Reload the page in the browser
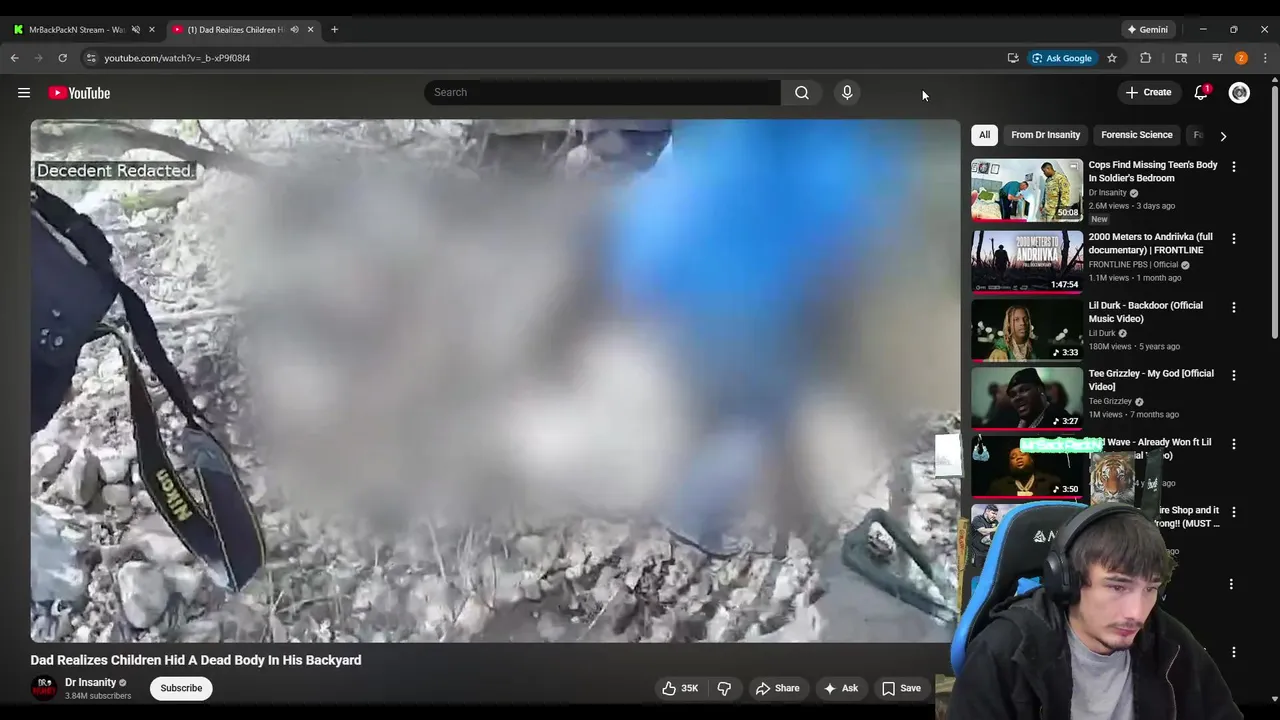The height and width of the screenshot is (720, 1280). coord(62,58)
